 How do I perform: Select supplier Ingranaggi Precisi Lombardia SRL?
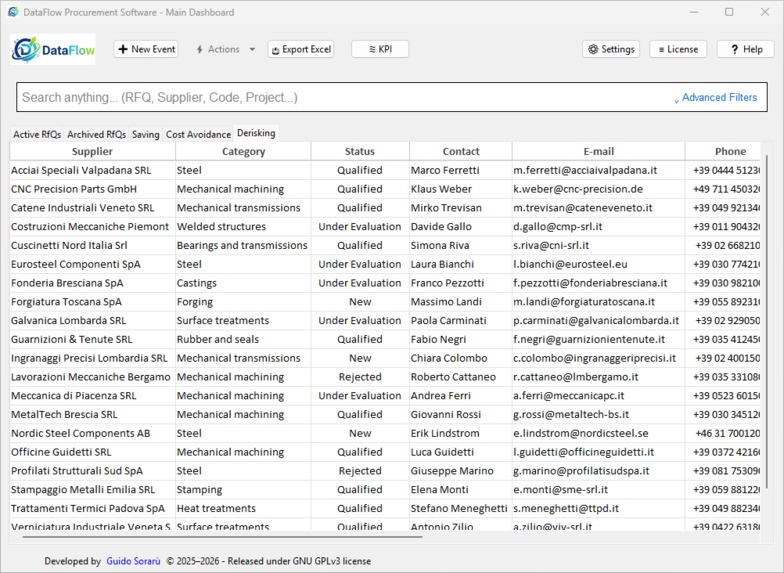point(90,358)
